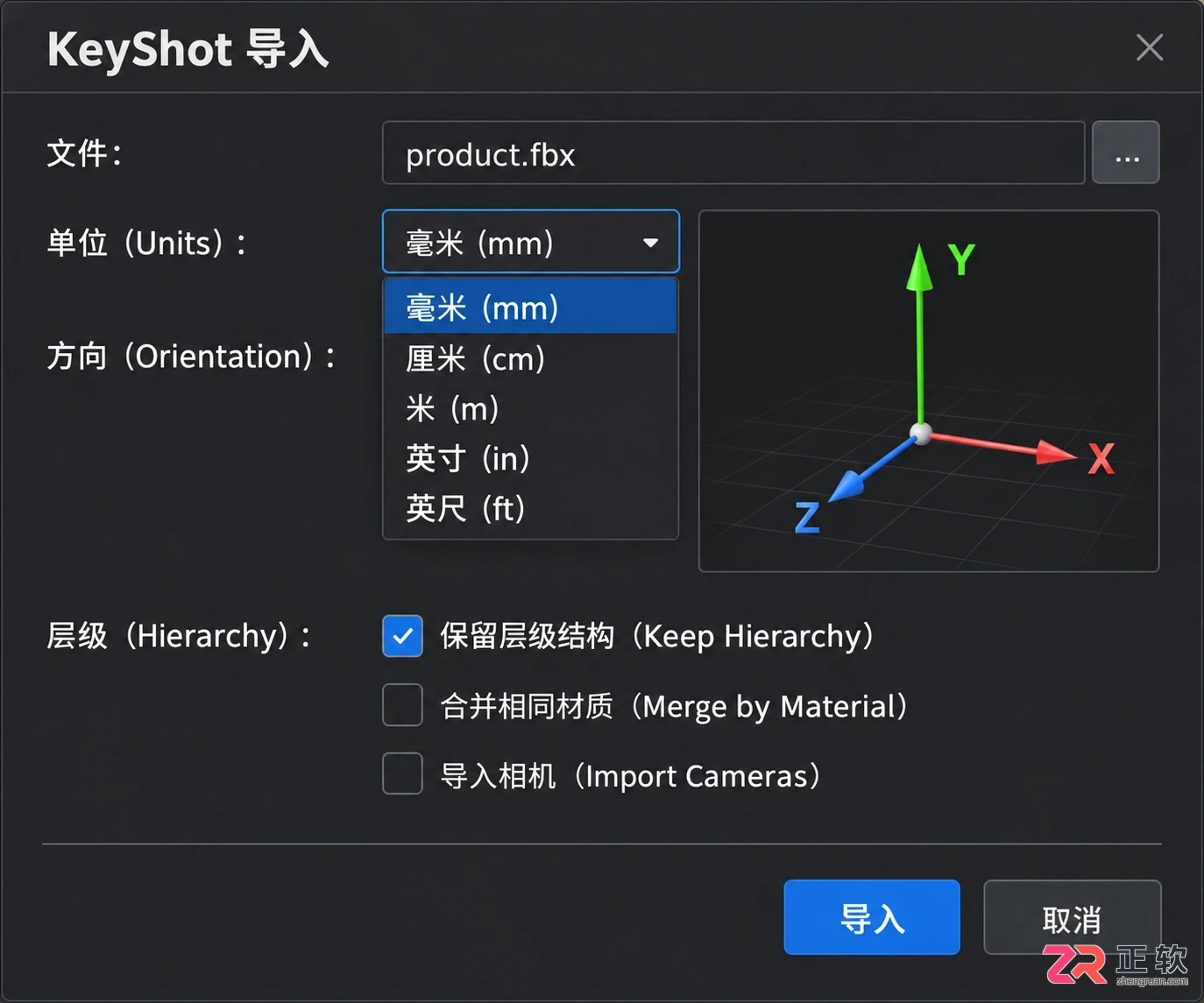
Task: Enable 合并相同材质 (Merge by Material) checkbox
Action: (x=402, y=705)
